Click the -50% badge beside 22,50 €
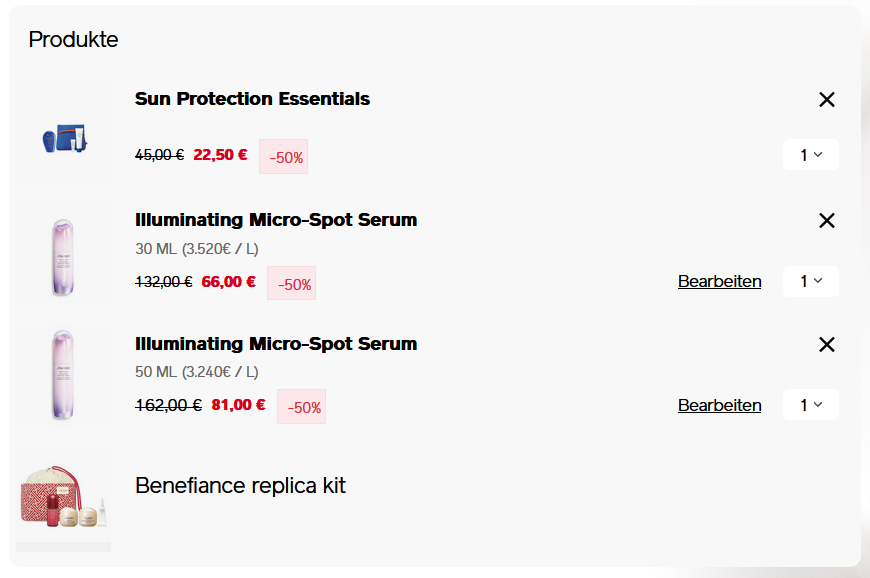870x578 pixels. click(x=283, y=157)
